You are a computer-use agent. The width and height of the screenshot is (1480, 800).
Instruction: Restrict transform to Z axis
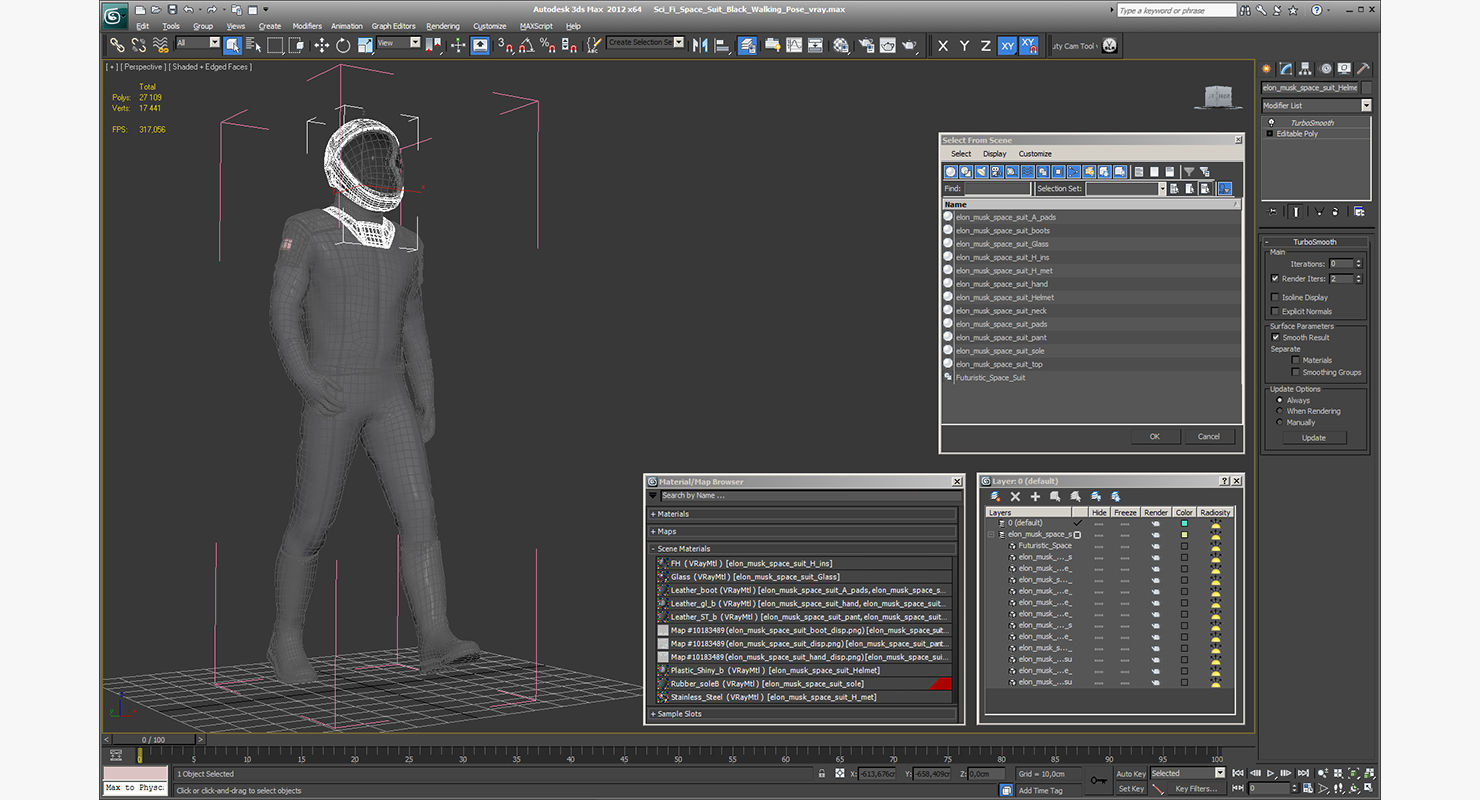point(985,46)
